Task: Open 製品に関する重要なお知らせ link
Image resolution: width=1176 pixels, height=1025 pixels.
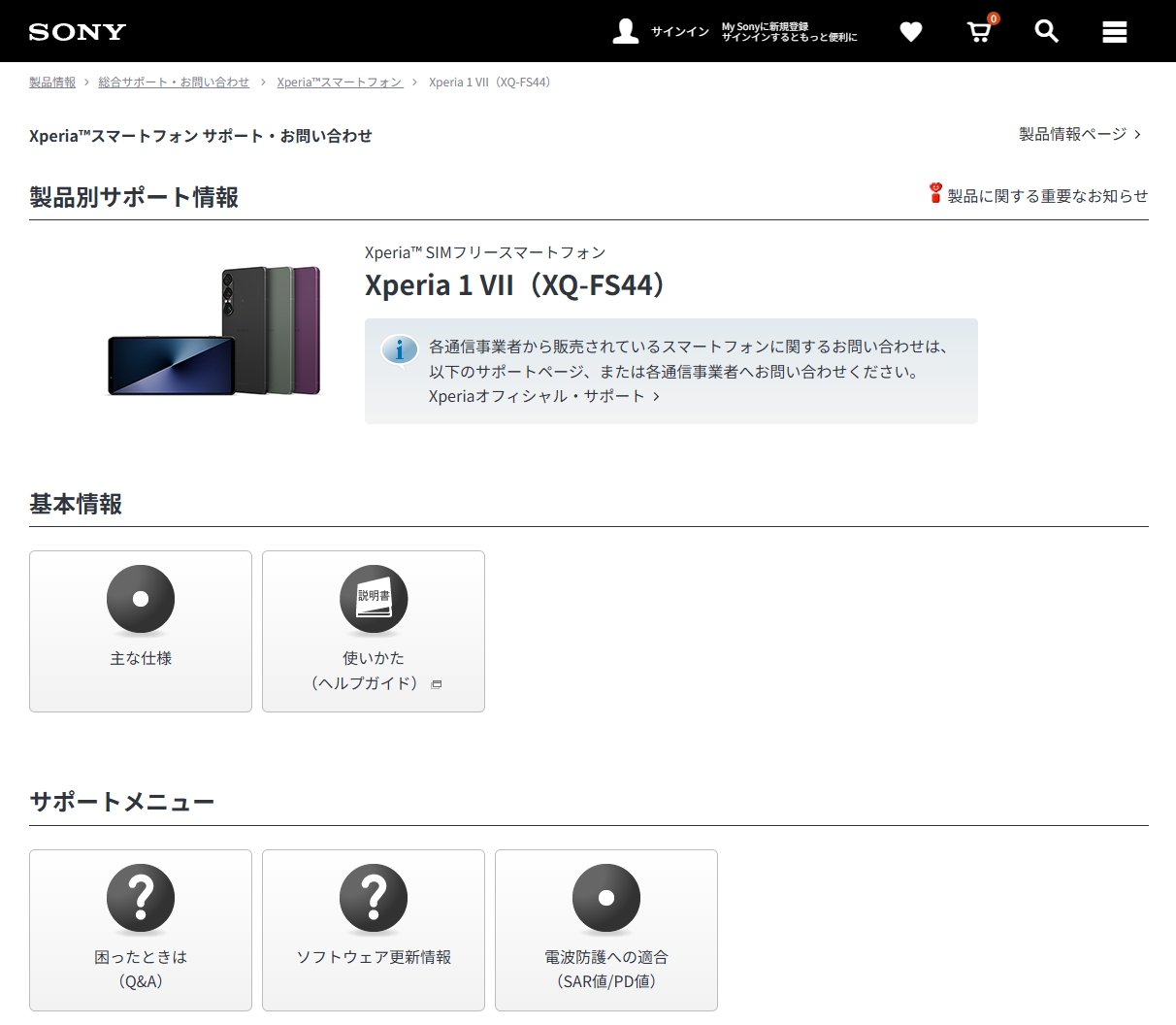Action: [x=1047, y=196]
